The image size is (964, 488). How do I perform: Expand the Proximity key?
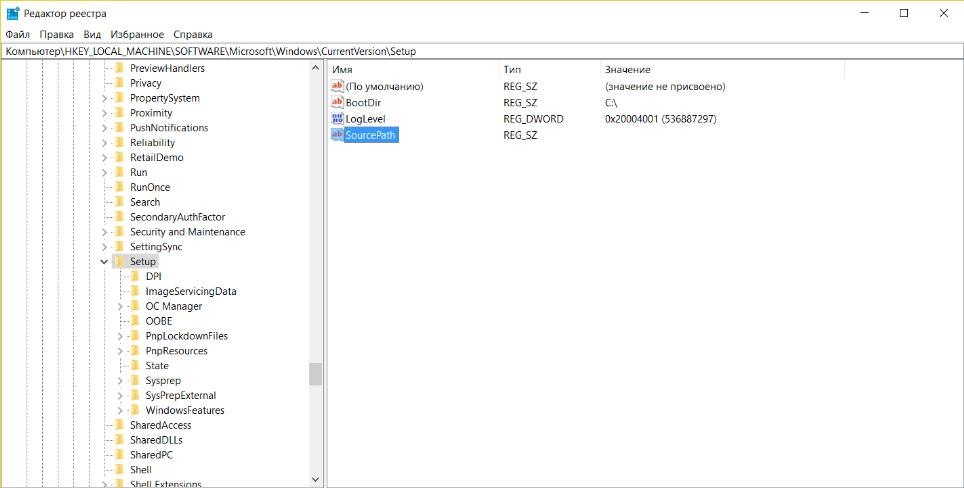(x=104, y=112)
